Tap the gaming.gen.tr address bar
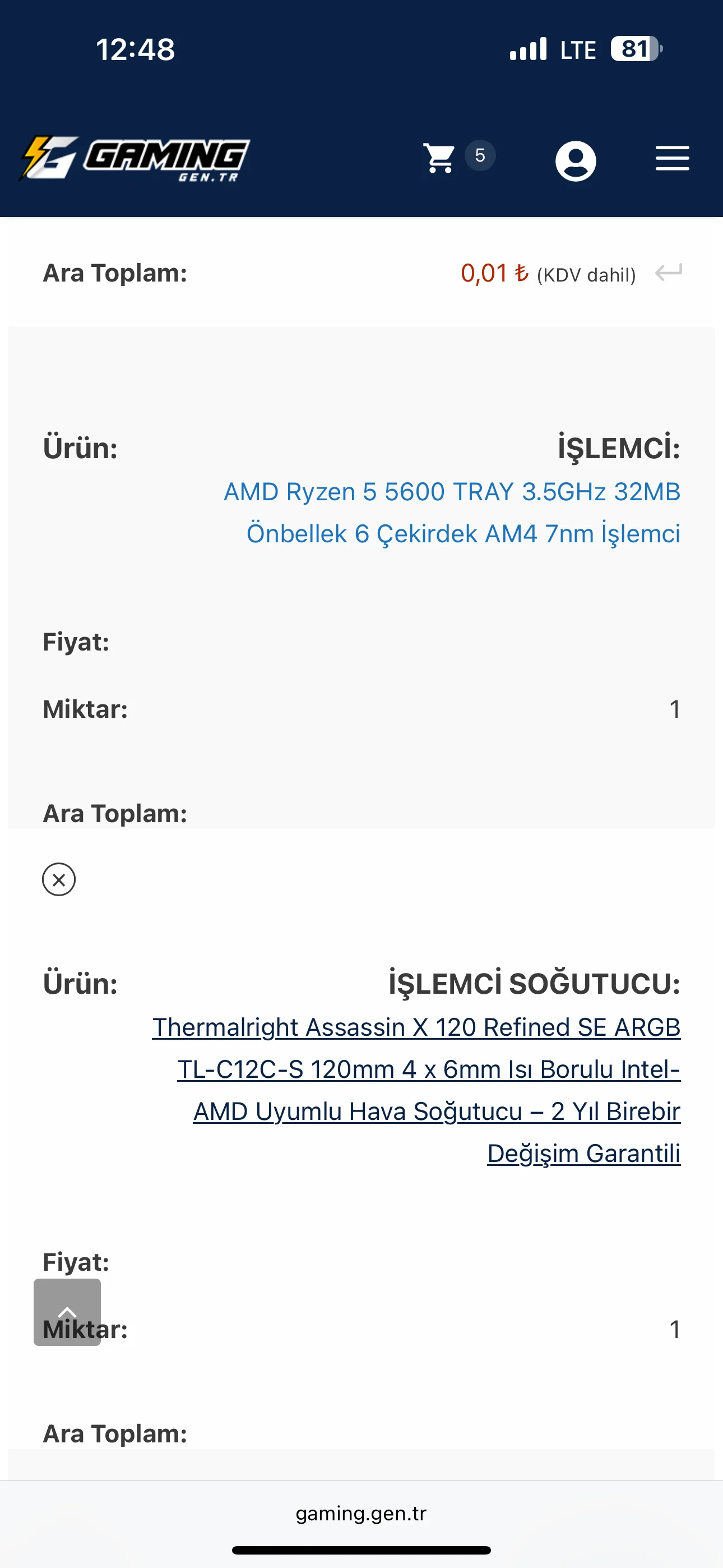This screenshot has height=1568, width=723. click(x=361, y=1513)
